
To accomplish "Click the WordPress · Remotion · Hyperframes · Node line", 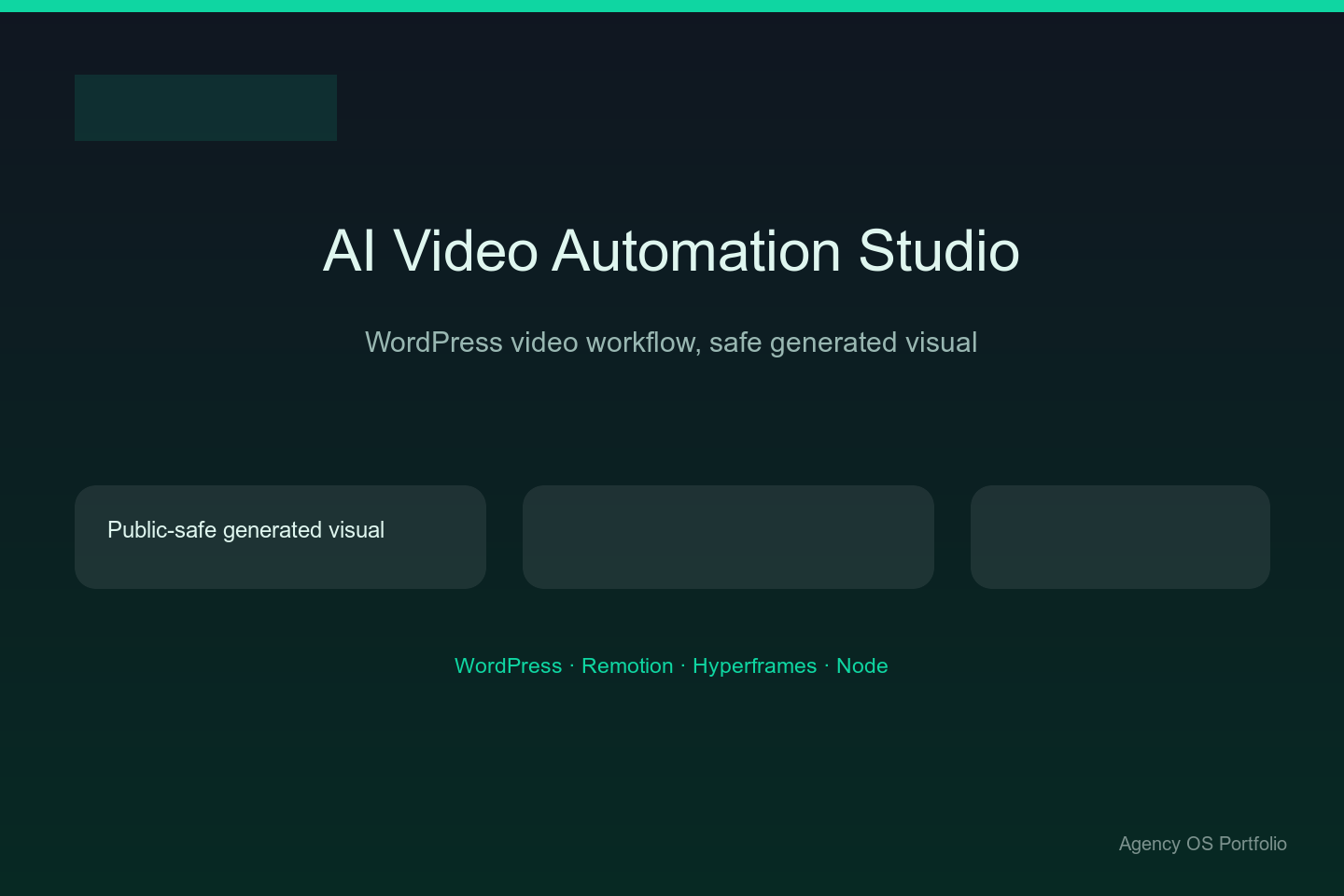I will tap(671, 665).
